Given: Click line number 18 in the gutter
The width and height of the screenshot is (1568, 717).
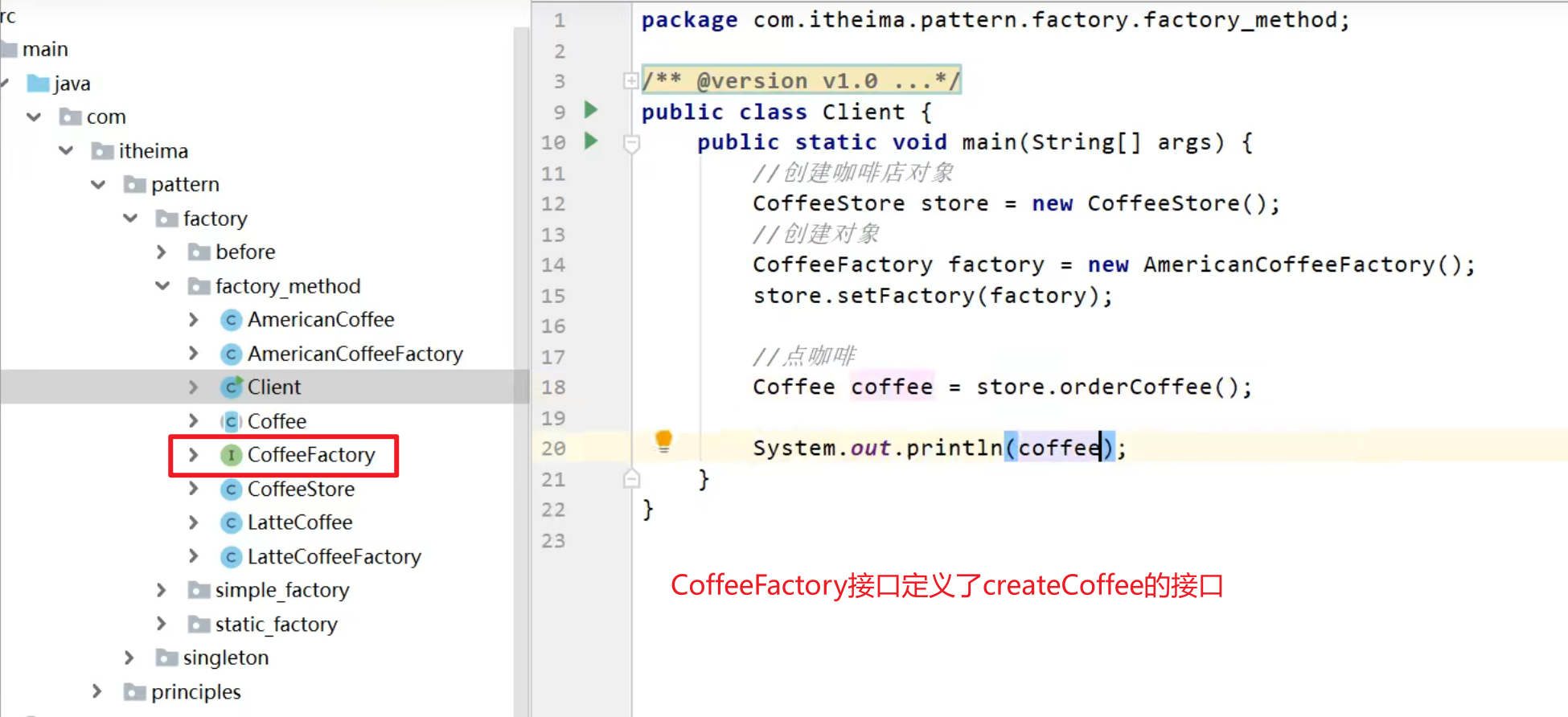Looking at the screenshot, I should tap(553, 387).
